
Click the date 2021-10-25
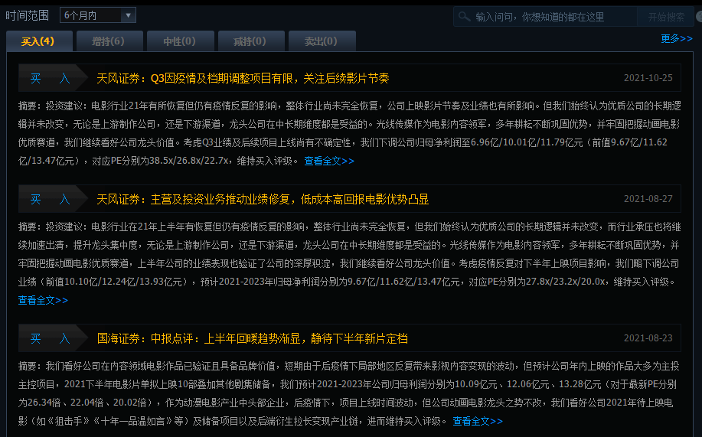pyautogui.click(x=648, y=78)
